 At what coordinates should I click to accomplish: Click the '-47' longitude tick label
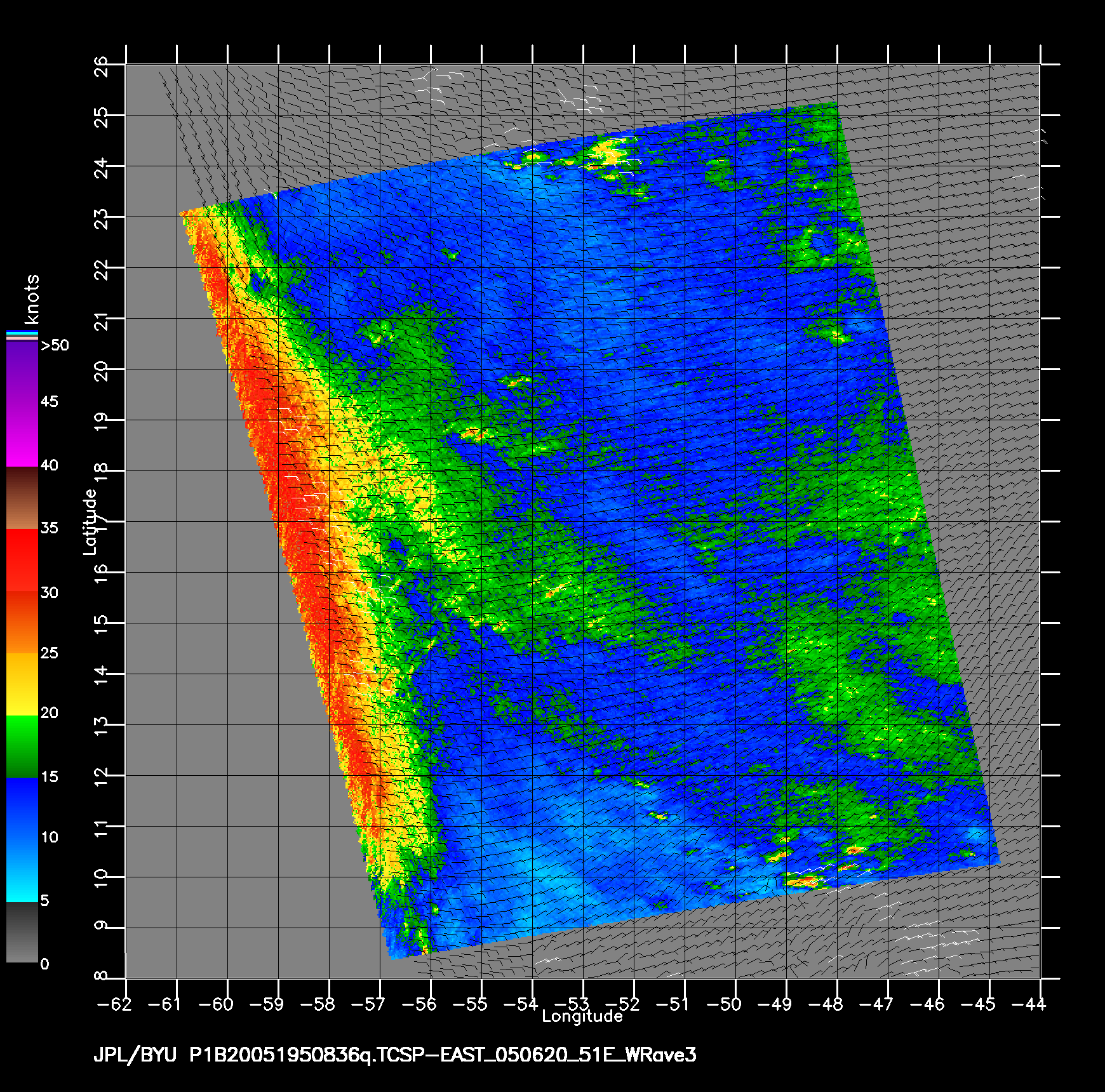[x=876, y=1004]
